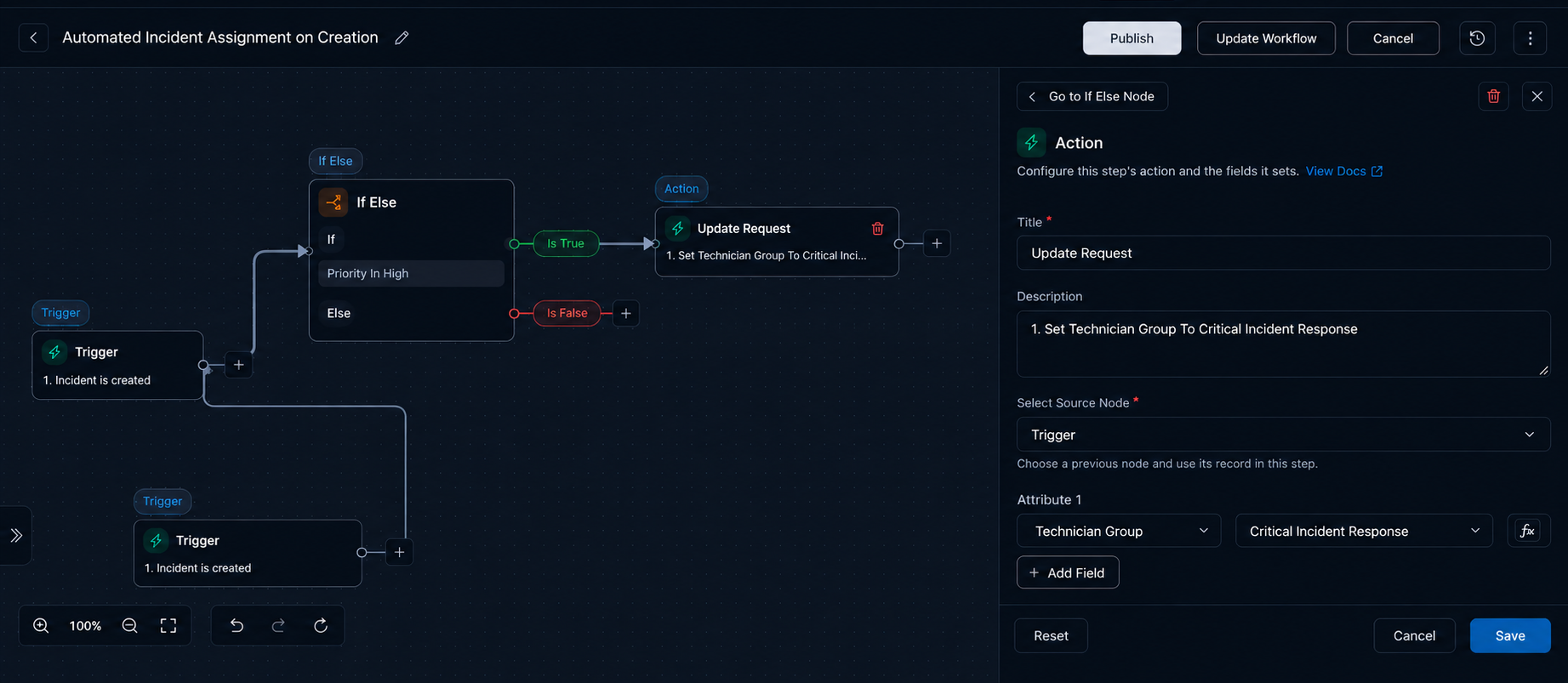Image resolution: width=1568 pixels, height=683 pixels.
Task: Open the View Docs link
Action: click(1344, 171)
